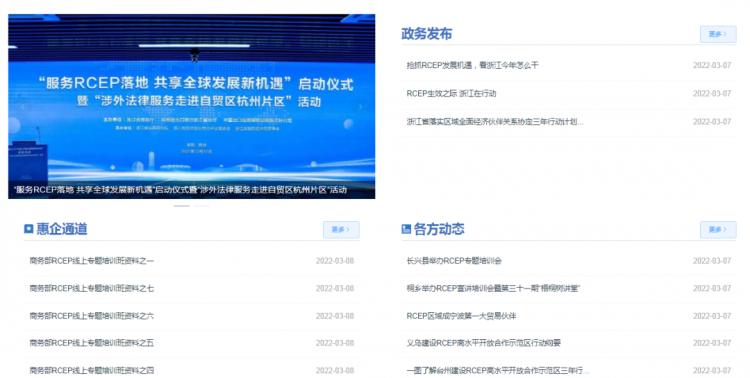The height and width of the screenshot is (378, 750).
Task: Open the 各方动态 section icon
Action: pyautogui.click(x=406, y=229)
